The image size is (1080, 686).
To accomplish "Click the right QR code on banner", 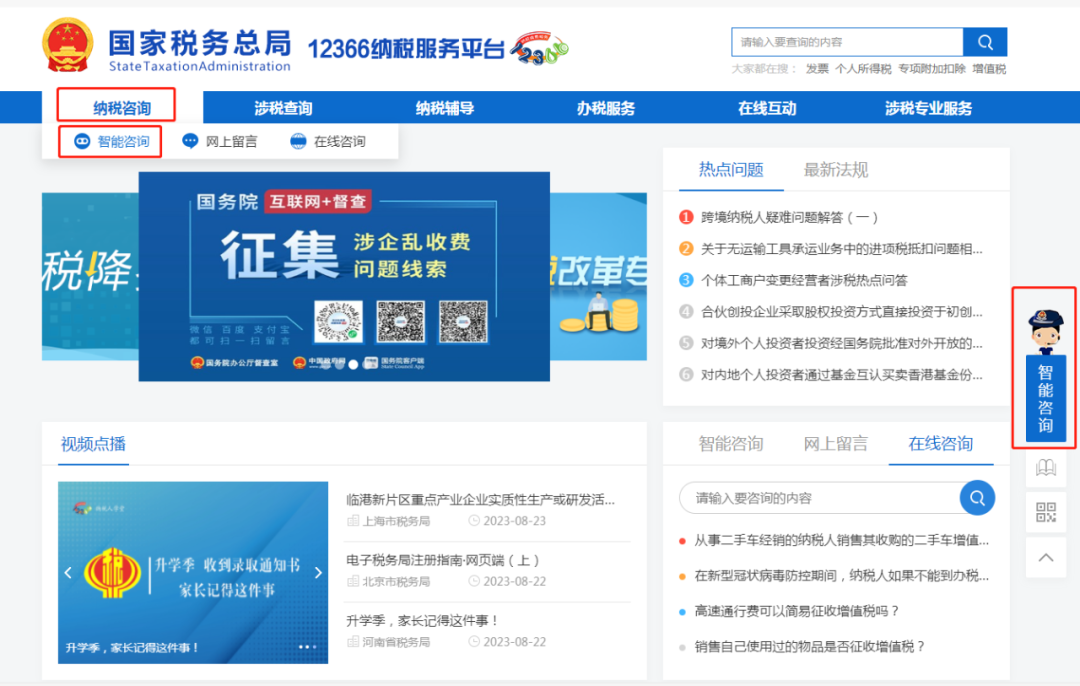I will [464, 321].
